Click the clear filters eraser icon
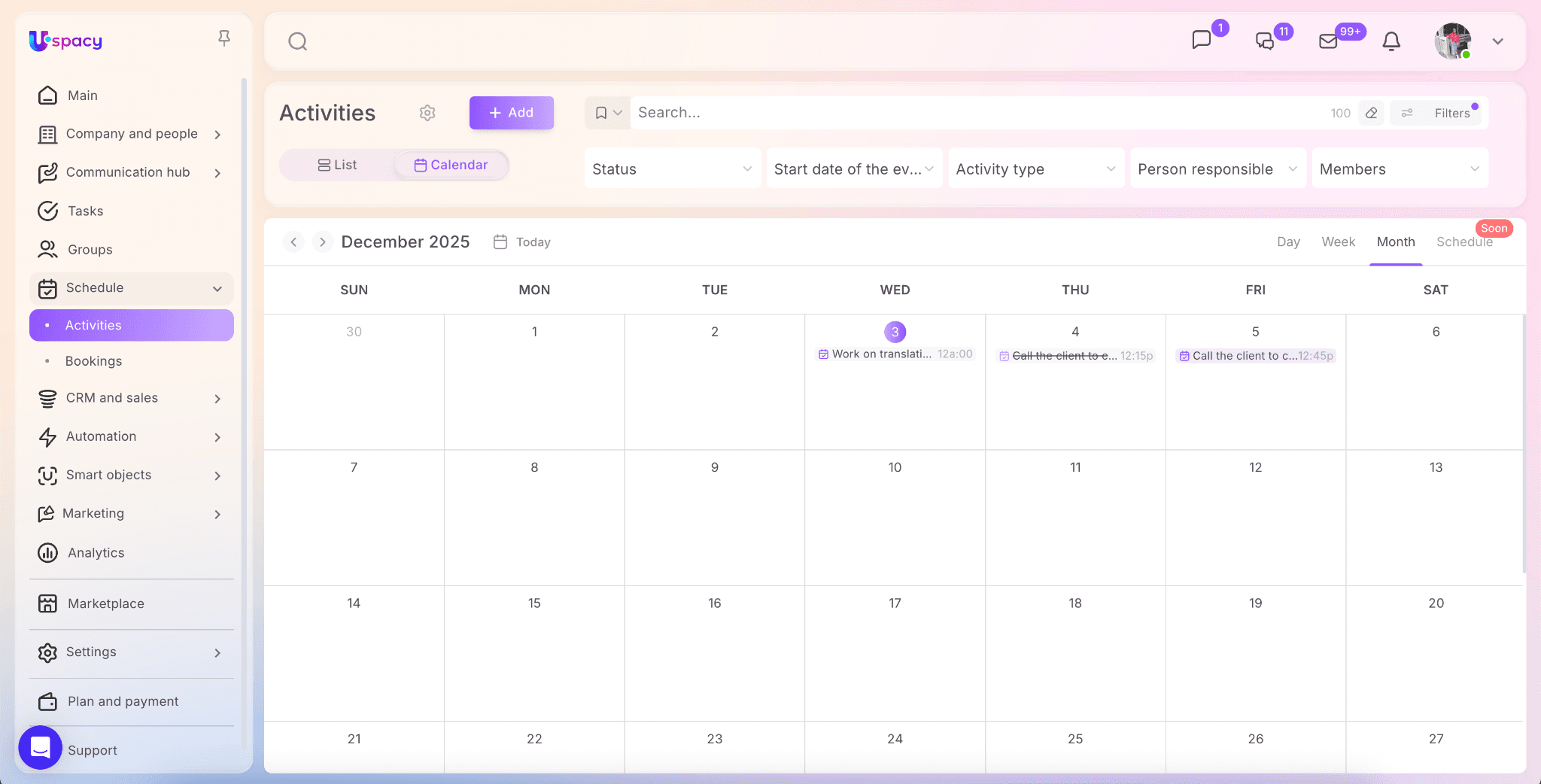 click(1372, 113)
